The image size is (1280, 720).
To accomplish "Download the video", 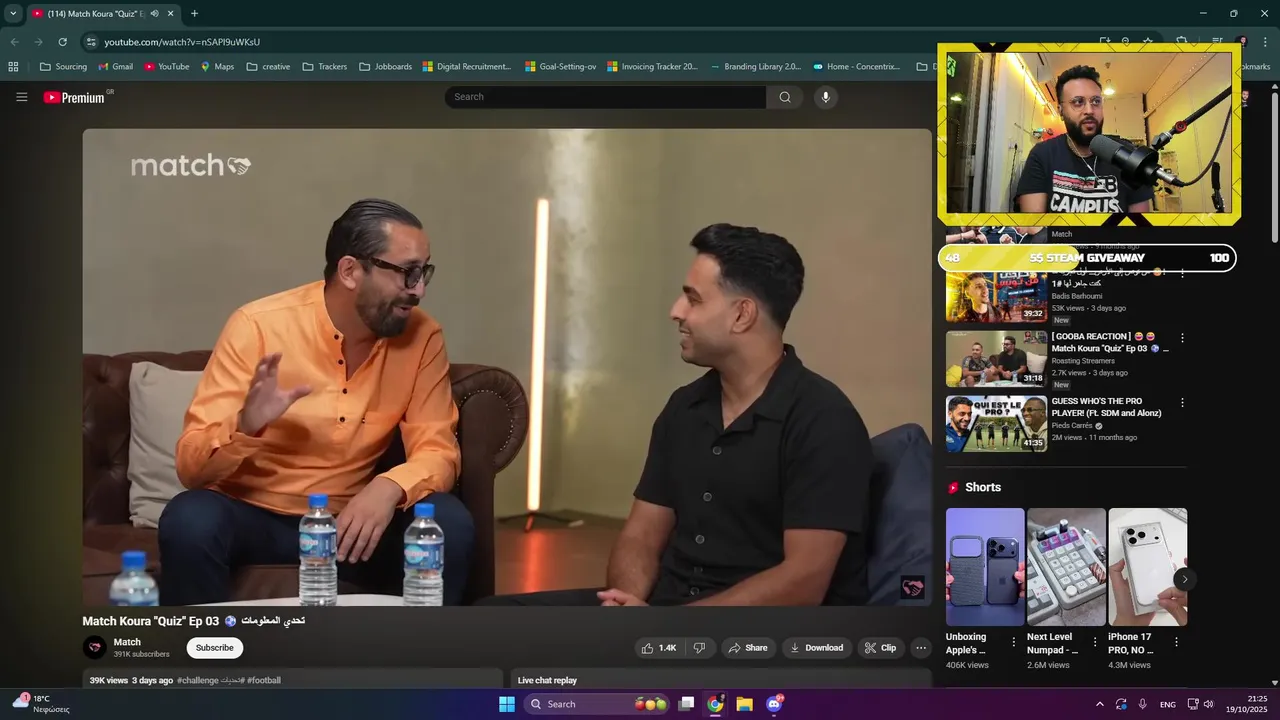I will [817, 648].
